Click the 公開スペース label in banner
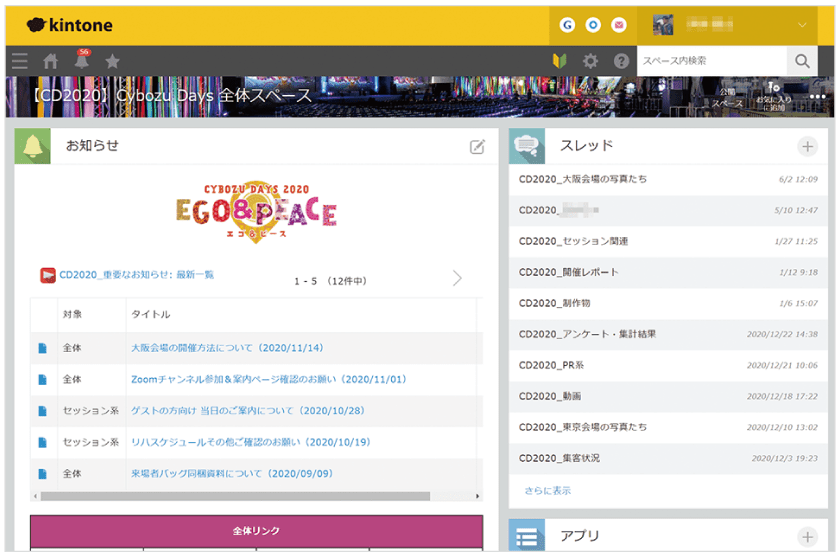 tap(727, 98)
